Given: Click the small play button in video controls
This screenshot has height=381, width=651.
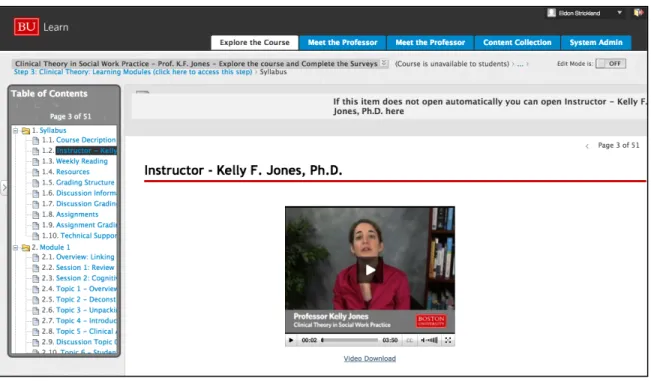Looking at the screenshot, I should pyautogui.click(x=291, y=340).
